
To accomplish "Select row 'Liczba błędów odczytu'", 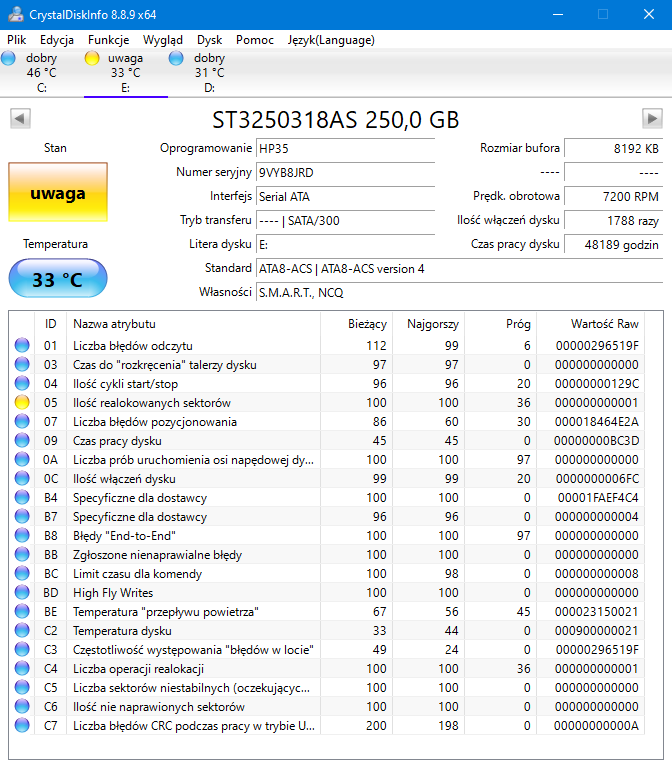I will [327, 345].
